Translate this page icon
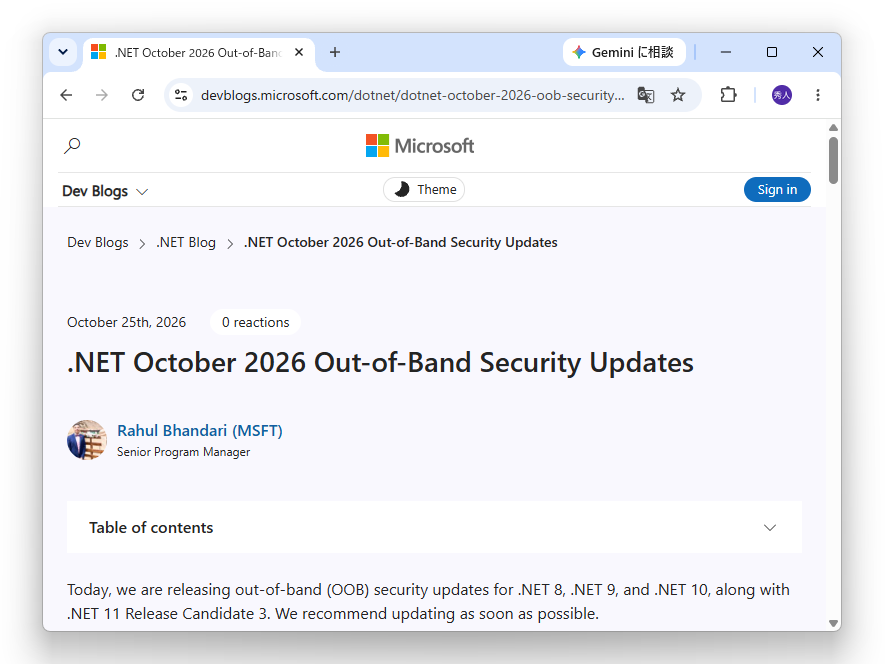 click(x=646, y=95)
